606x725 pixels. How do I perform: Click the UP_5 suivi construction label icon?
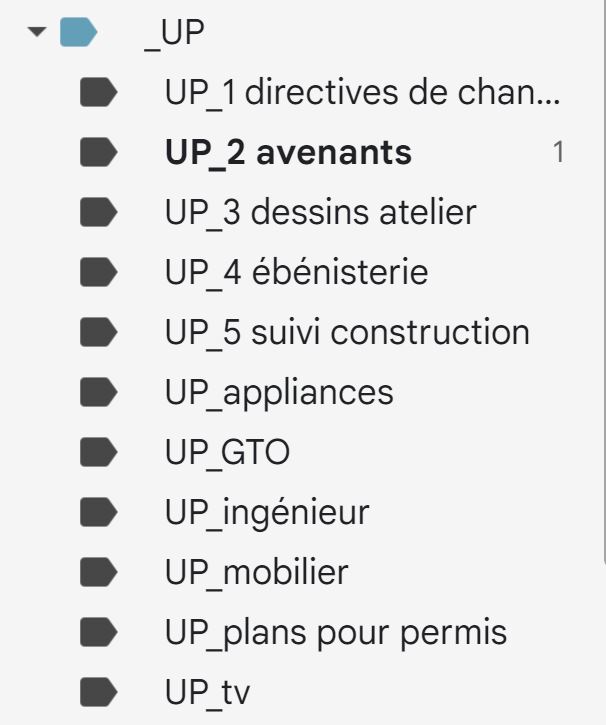pos(98,332)
